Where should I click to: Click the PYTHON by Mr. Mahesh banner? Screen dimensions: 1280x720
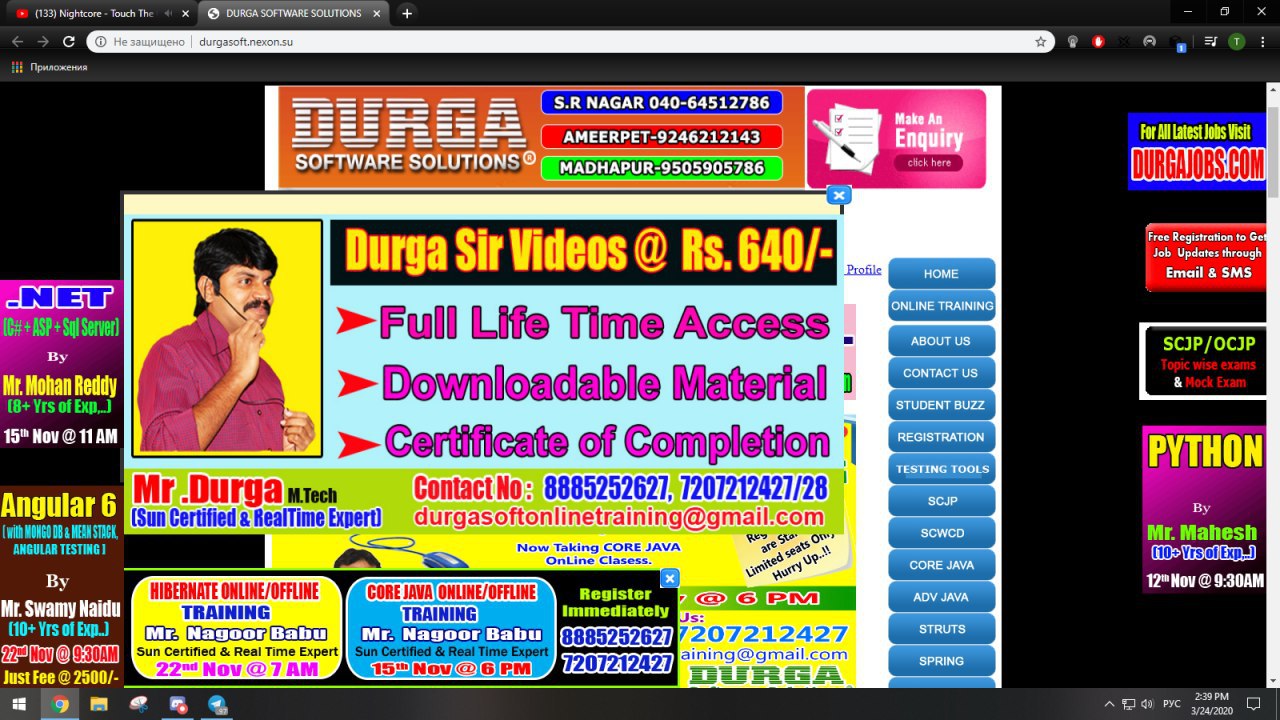(1204, 508)
